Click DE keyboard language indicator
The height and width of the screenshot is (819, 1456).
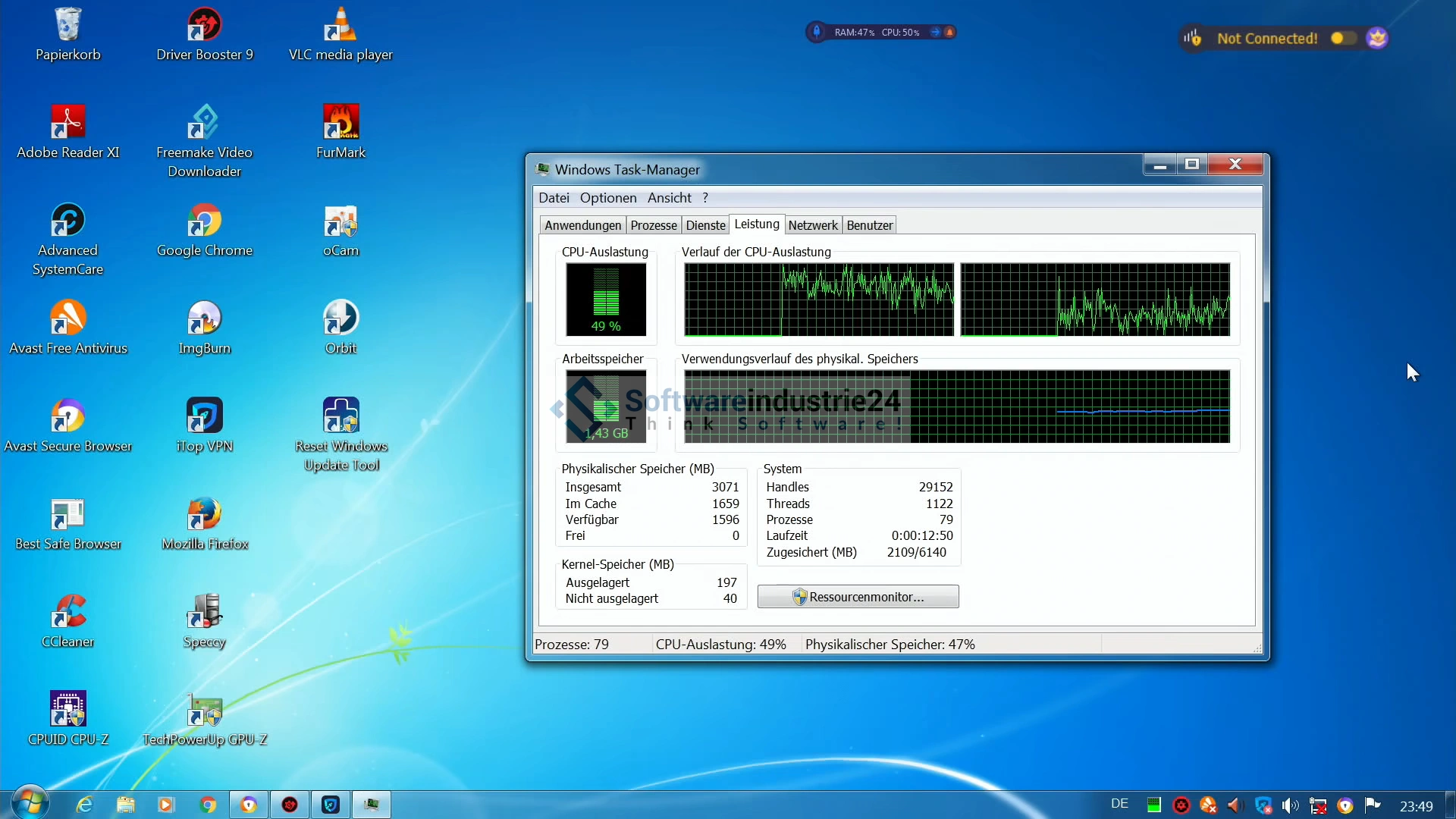pos(1119,804)
